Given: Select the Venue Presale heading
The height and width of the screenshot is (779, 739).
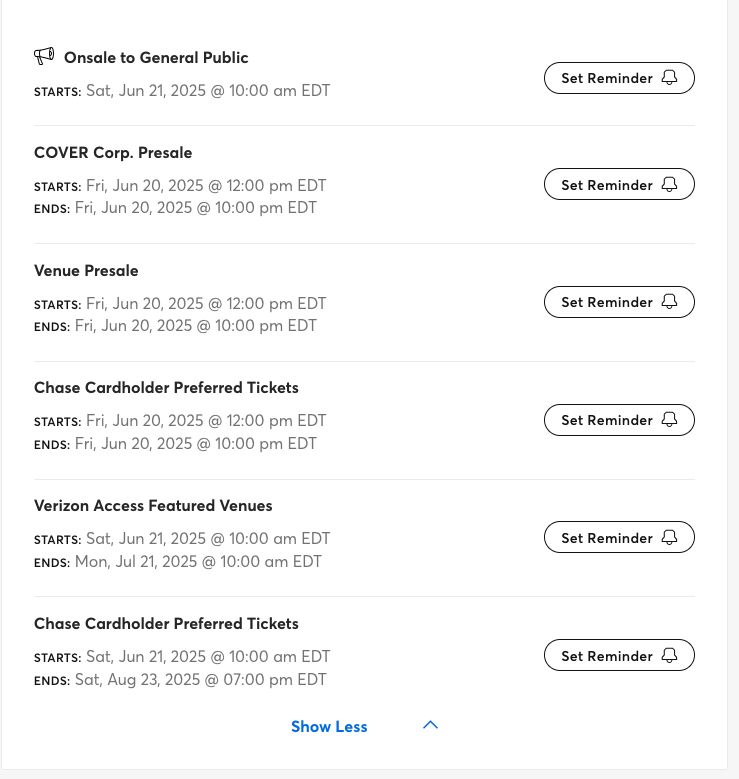Looking at the screenshot, I should 86,271.
